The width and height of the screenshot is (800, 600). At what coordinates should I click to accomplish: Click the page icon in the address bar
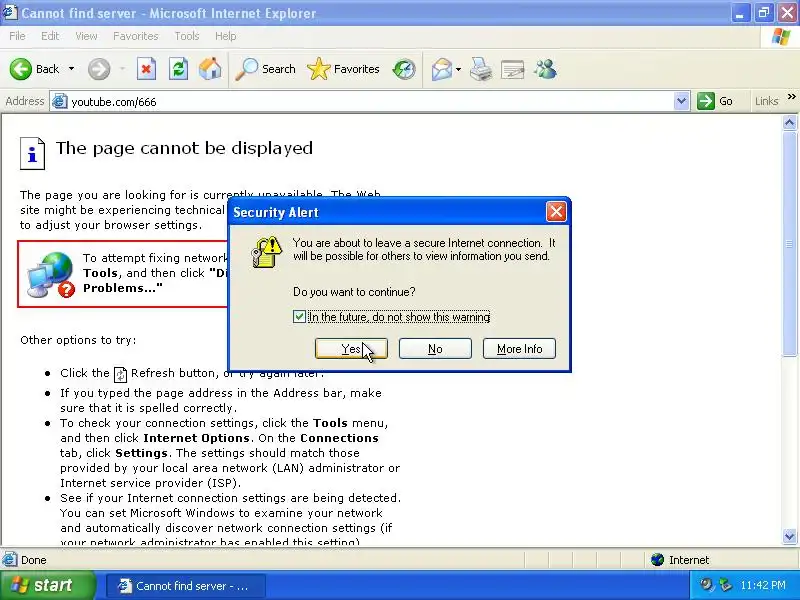coord(60,102)
